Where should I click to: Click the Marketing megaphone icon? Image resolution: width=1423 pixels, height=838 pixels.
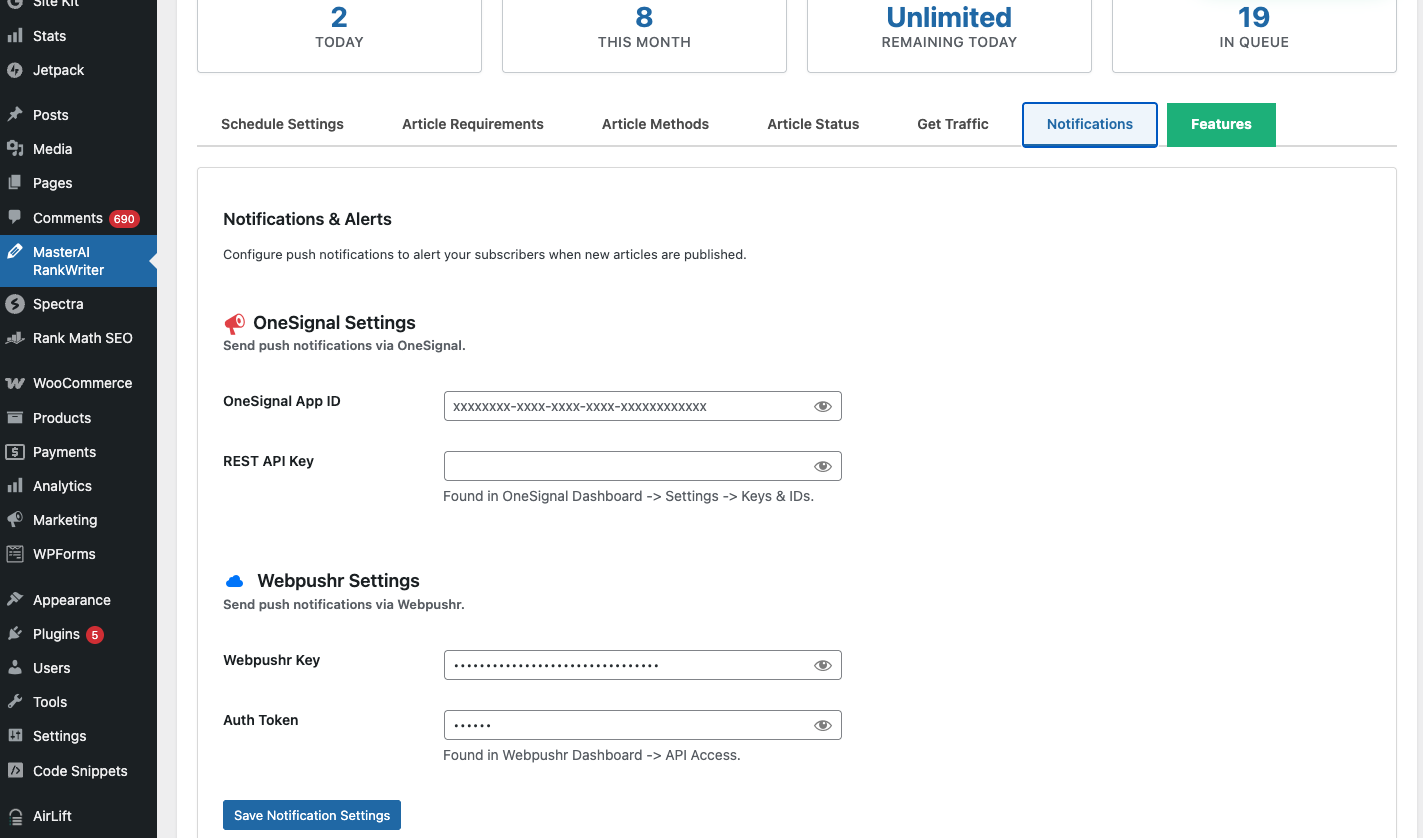click(x=15, y=520)
